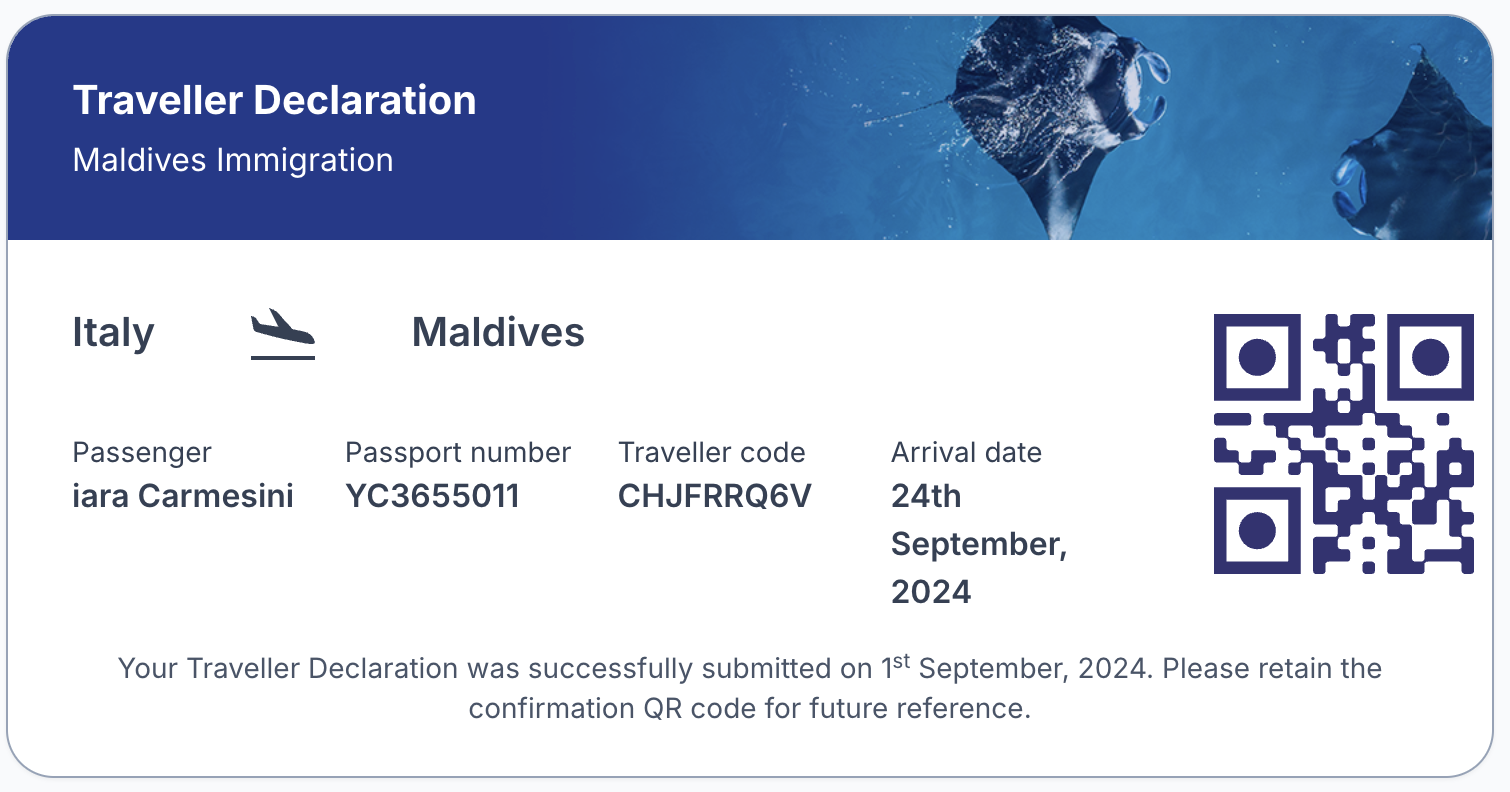Click the origin country Italy

[113, 333]
